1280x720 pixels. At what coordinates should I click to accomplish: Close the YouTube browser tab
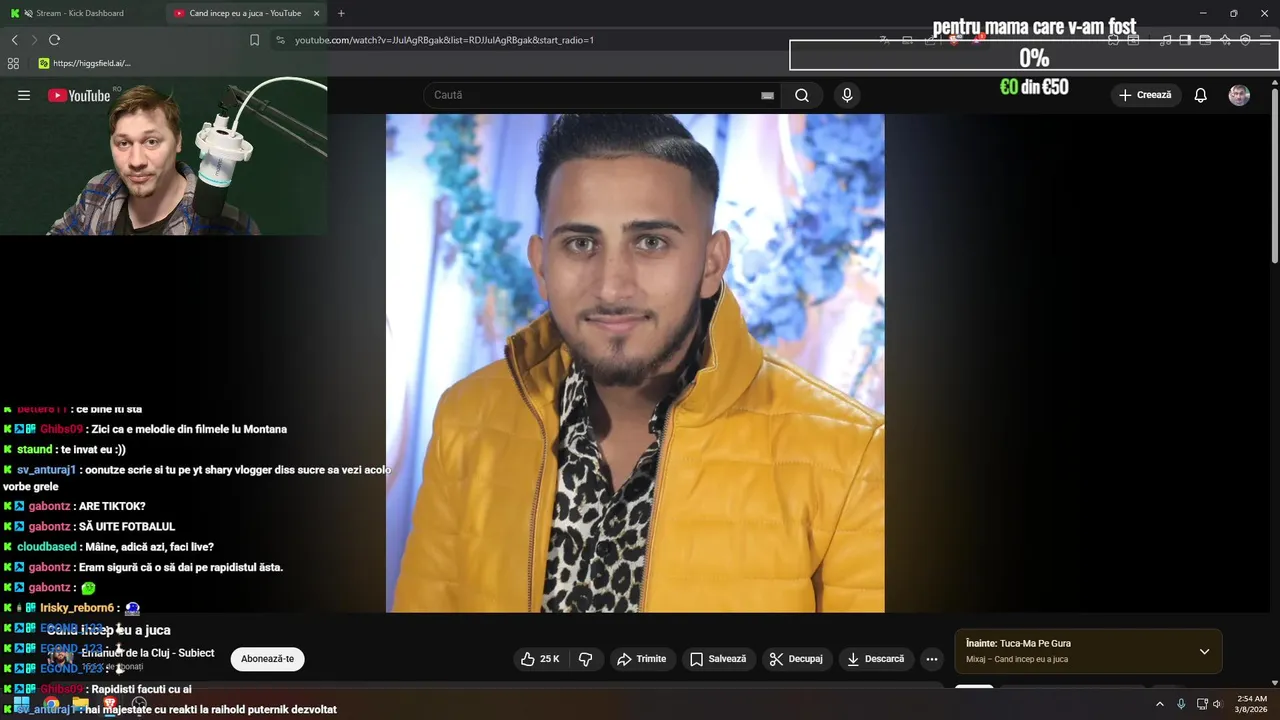(317, 13)
